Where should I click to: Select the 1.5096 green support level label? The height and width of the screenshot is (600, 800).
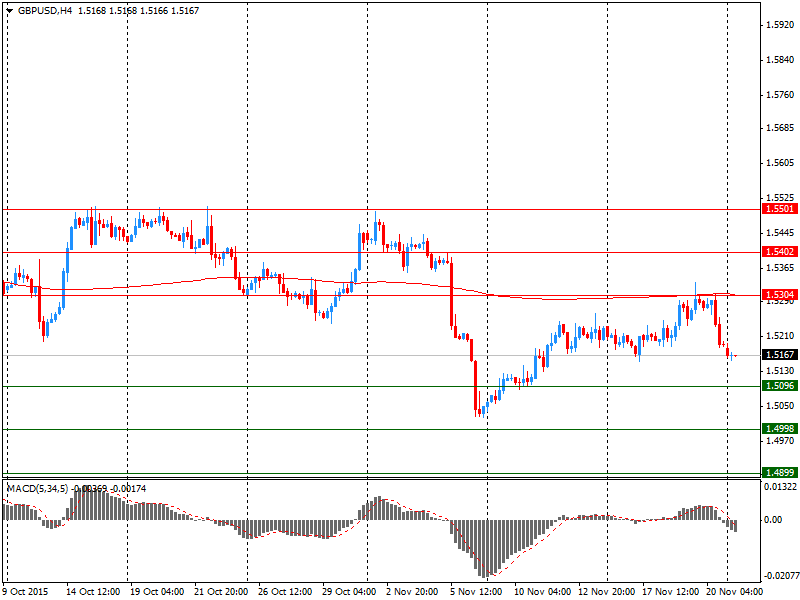pos(780,386)
